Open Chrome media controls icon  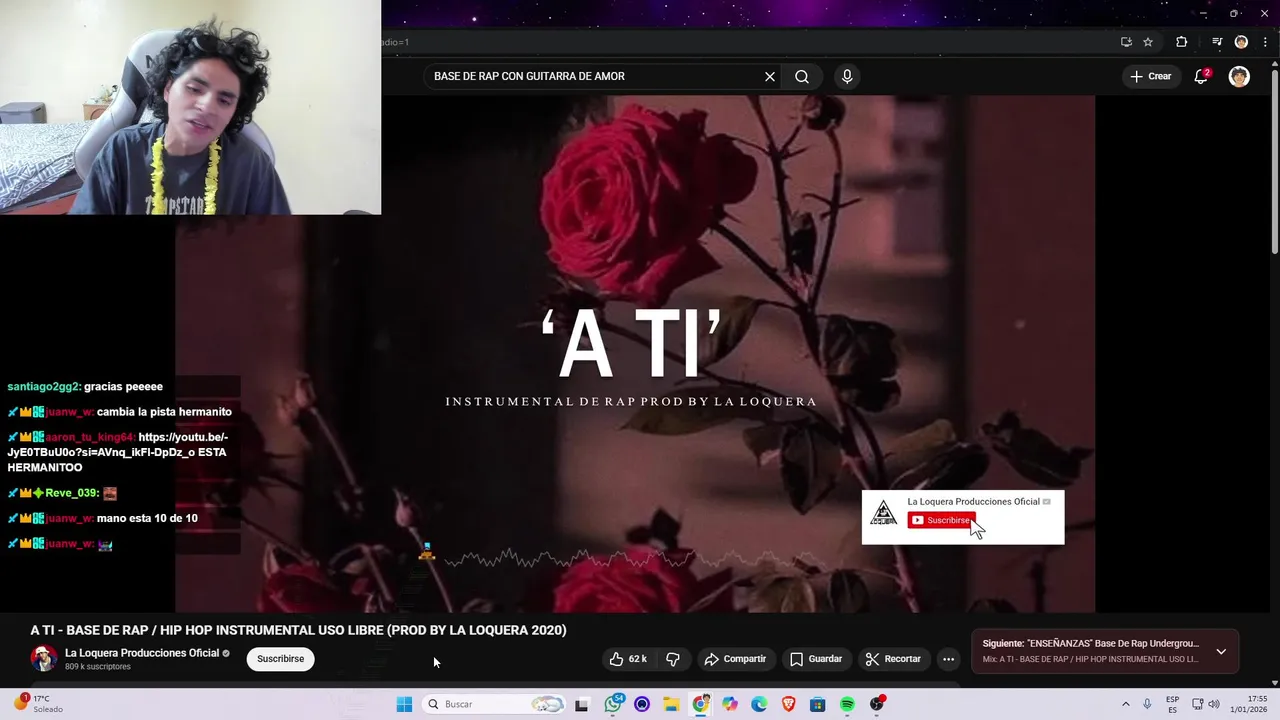click(1217, 42)
